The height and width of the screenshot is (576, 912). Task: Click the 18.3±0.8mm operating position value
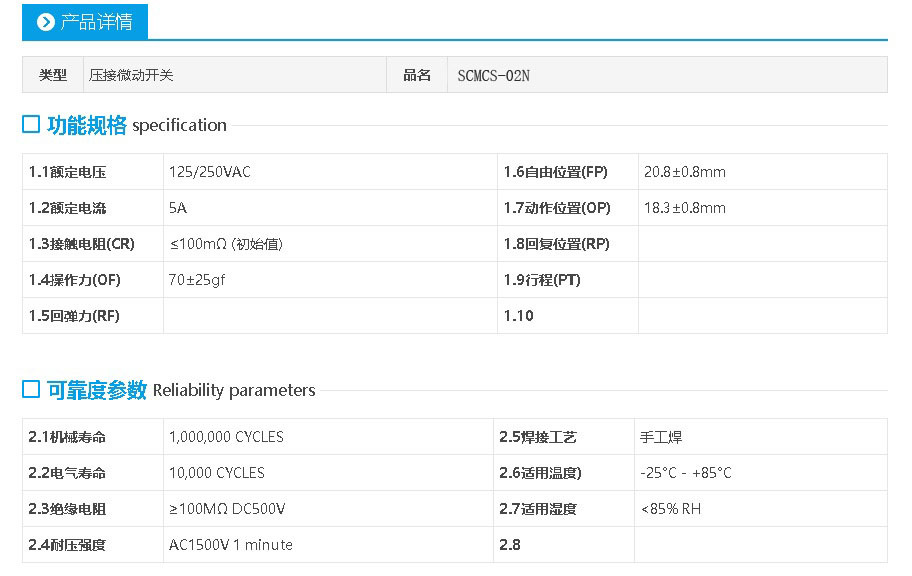pos(684,208)
